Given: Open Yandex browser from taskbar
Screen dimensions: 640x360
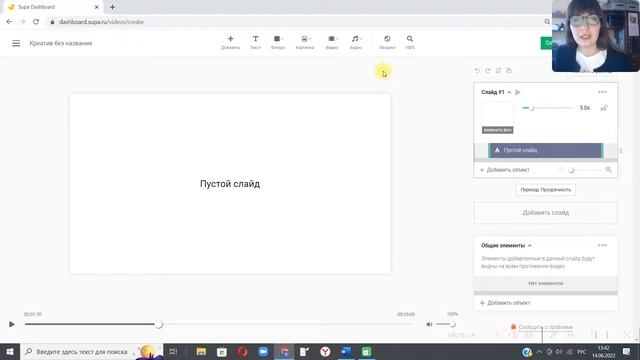Looking at the screenshot, I should pos(325,351).
